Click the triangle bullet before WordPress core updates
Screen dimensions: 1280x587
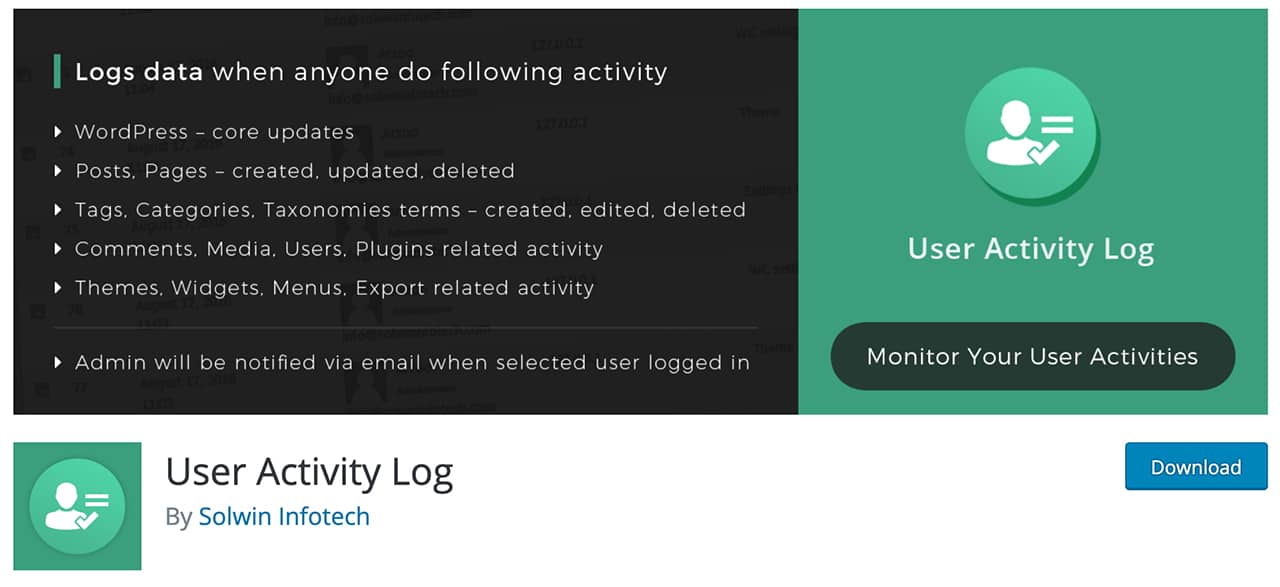(x=58, y=132)
